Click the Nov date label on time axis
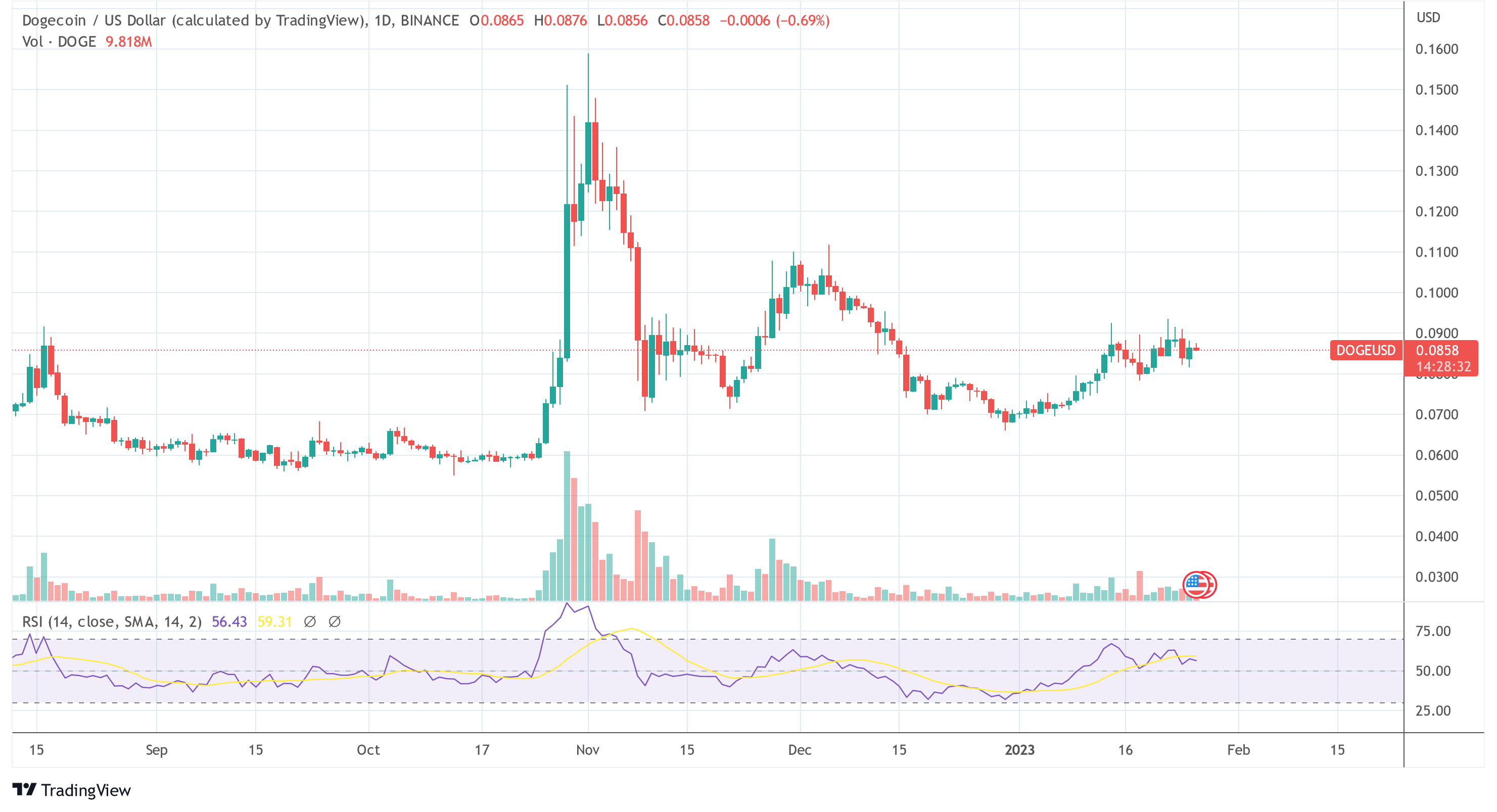The height and width of the screenshot is (812, 1497). point(587,750)
